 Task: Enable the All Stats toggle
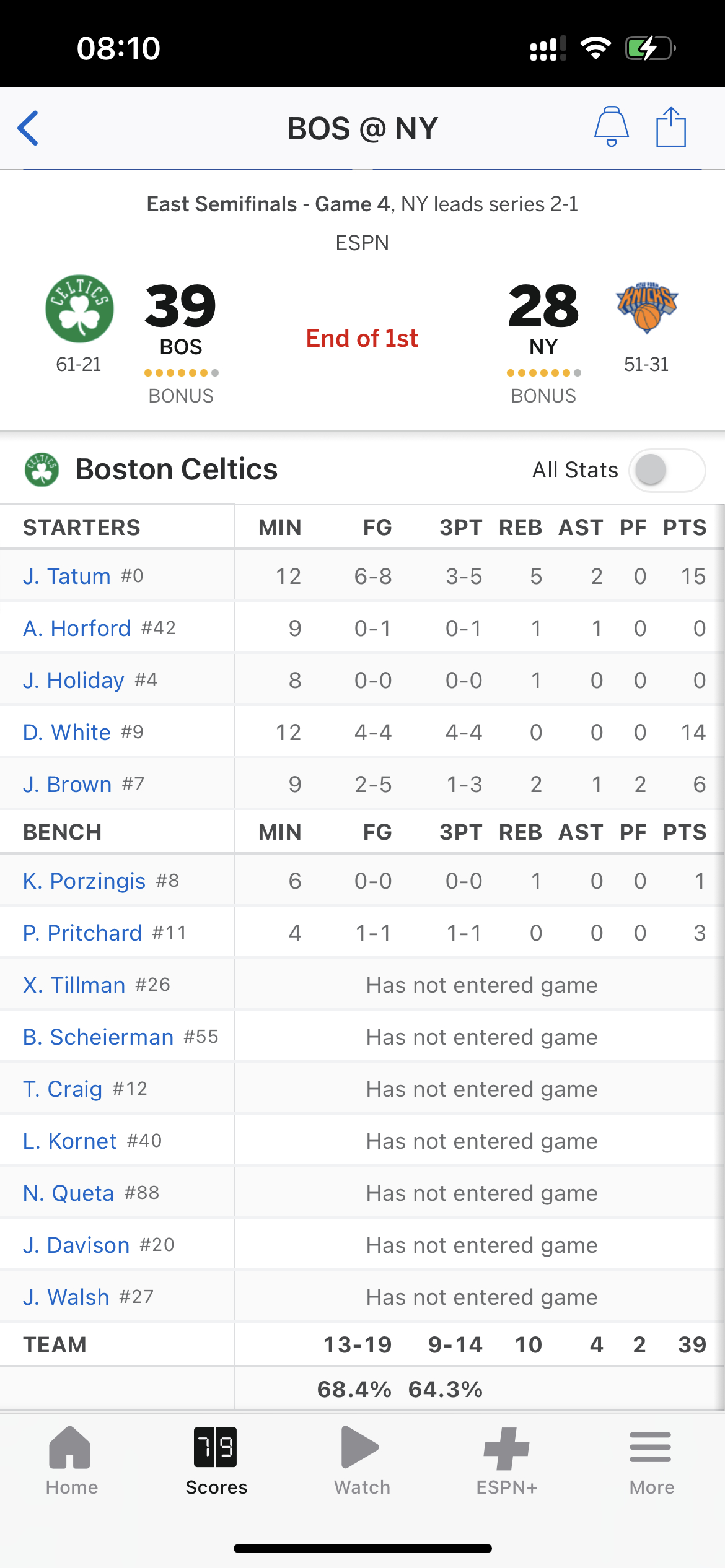667,470
